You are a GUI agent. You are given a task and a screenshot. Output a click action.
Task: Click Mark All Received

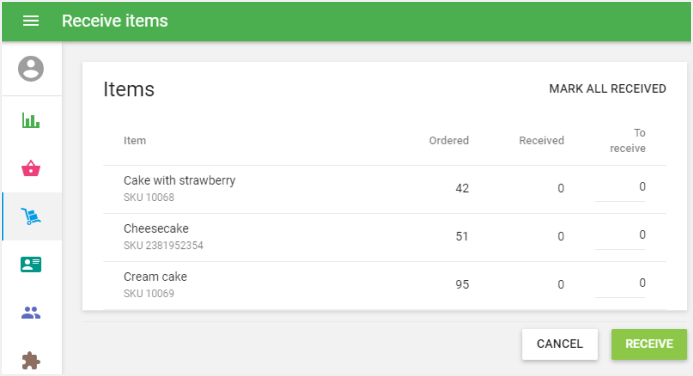click(607, 89)
